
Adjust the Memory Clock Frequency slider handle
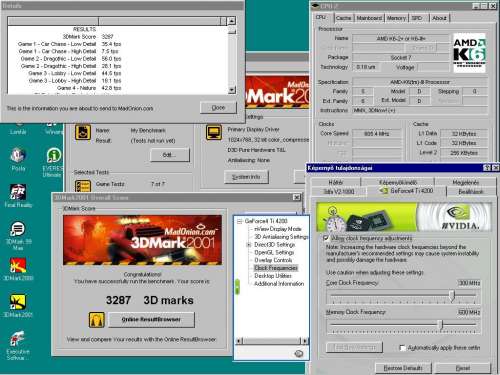pyautogui.click(x=441, y=324)
